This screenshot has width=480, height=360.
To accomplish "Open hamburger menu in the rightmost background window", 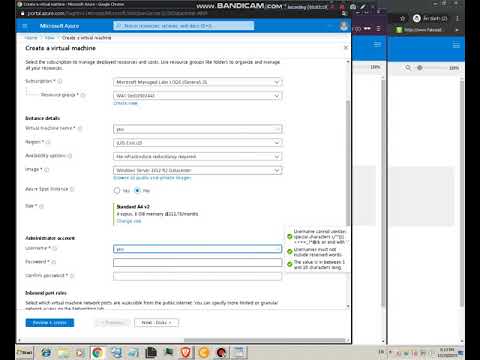I will pos(456,45).
